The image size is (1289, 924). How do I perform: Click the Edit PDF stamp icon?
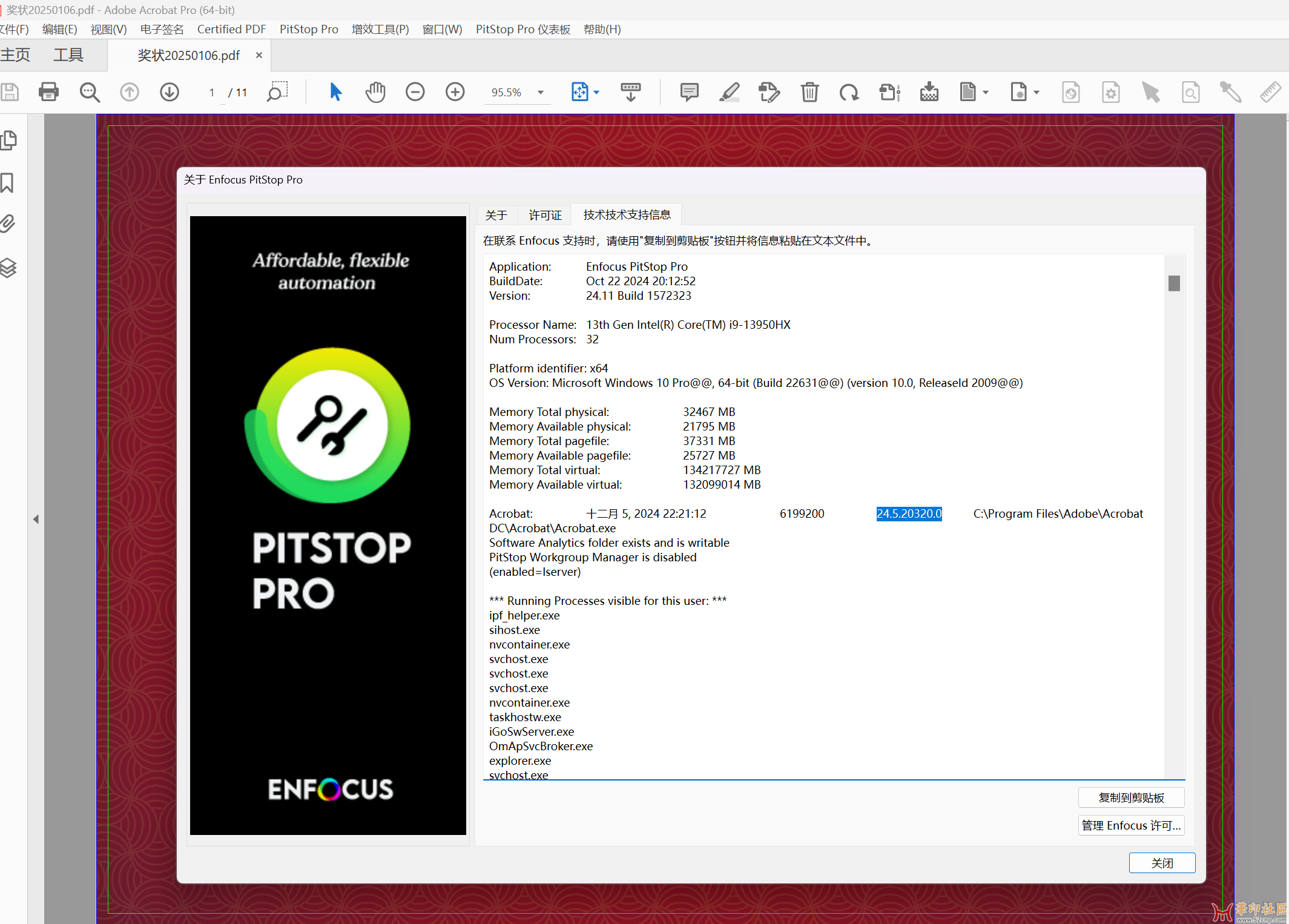769,92
